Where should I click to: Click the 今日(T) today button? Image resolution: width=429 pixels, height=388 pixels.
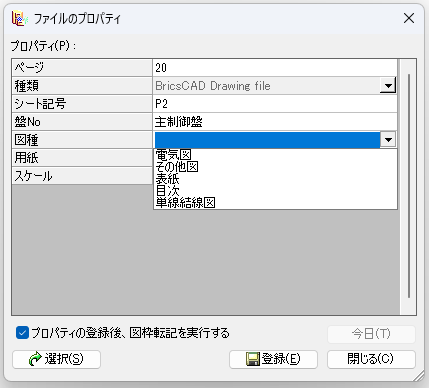[371, 334]
